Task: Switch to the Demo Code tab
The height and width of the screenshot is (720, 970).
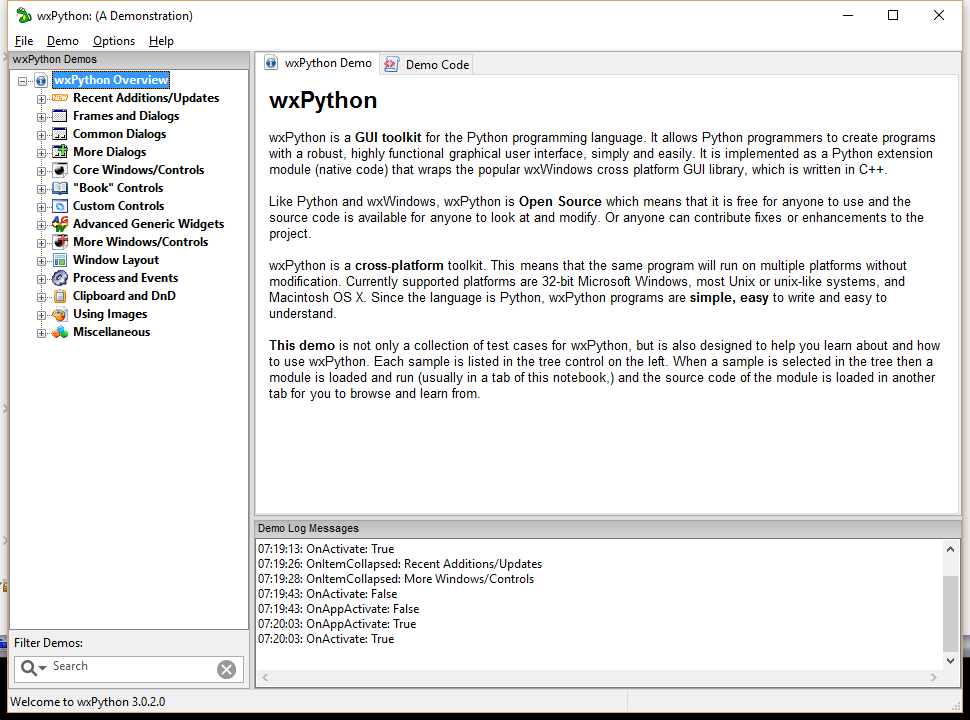Action: click(426, 64)
